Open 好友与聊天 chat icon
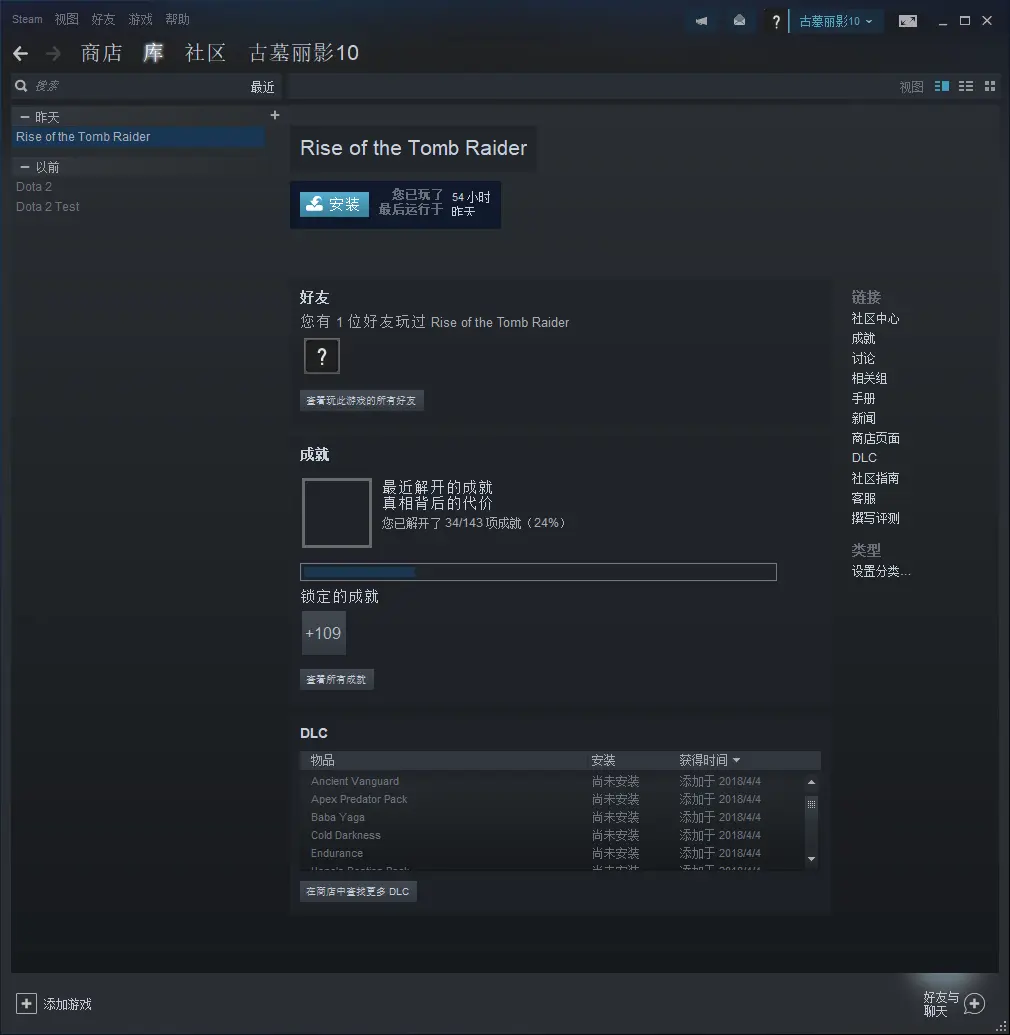Viewport: 1010px width, 1035px height. (974, 1004)
